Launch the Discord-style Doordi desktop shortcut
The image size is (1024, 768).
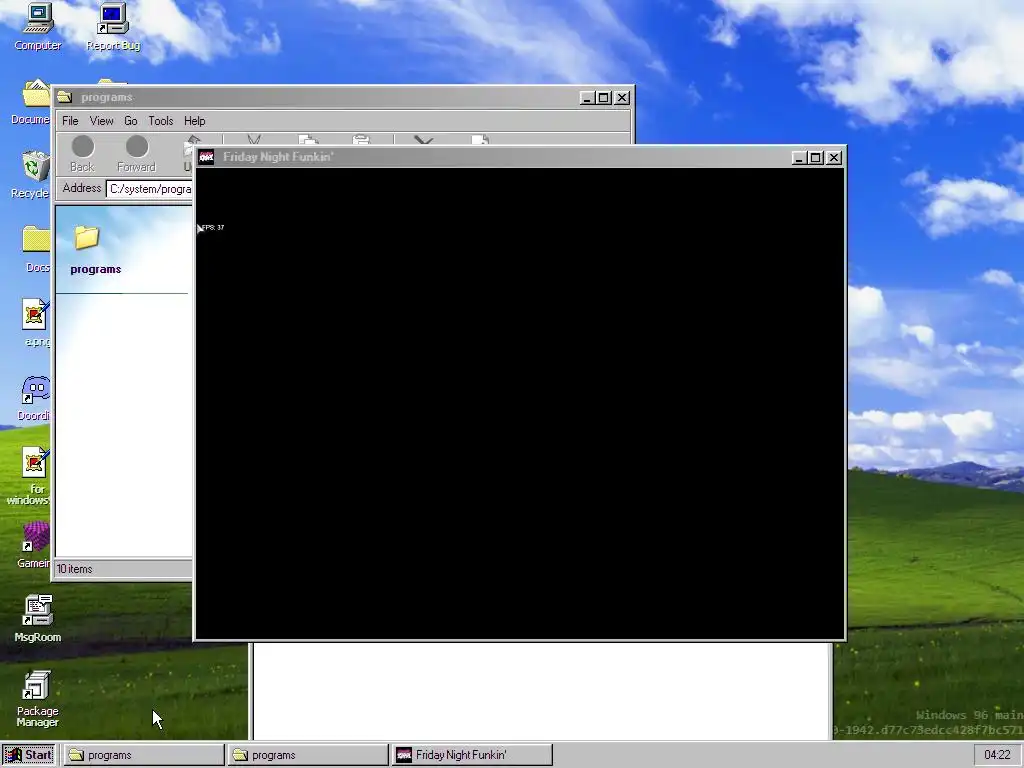coord(34,398)
